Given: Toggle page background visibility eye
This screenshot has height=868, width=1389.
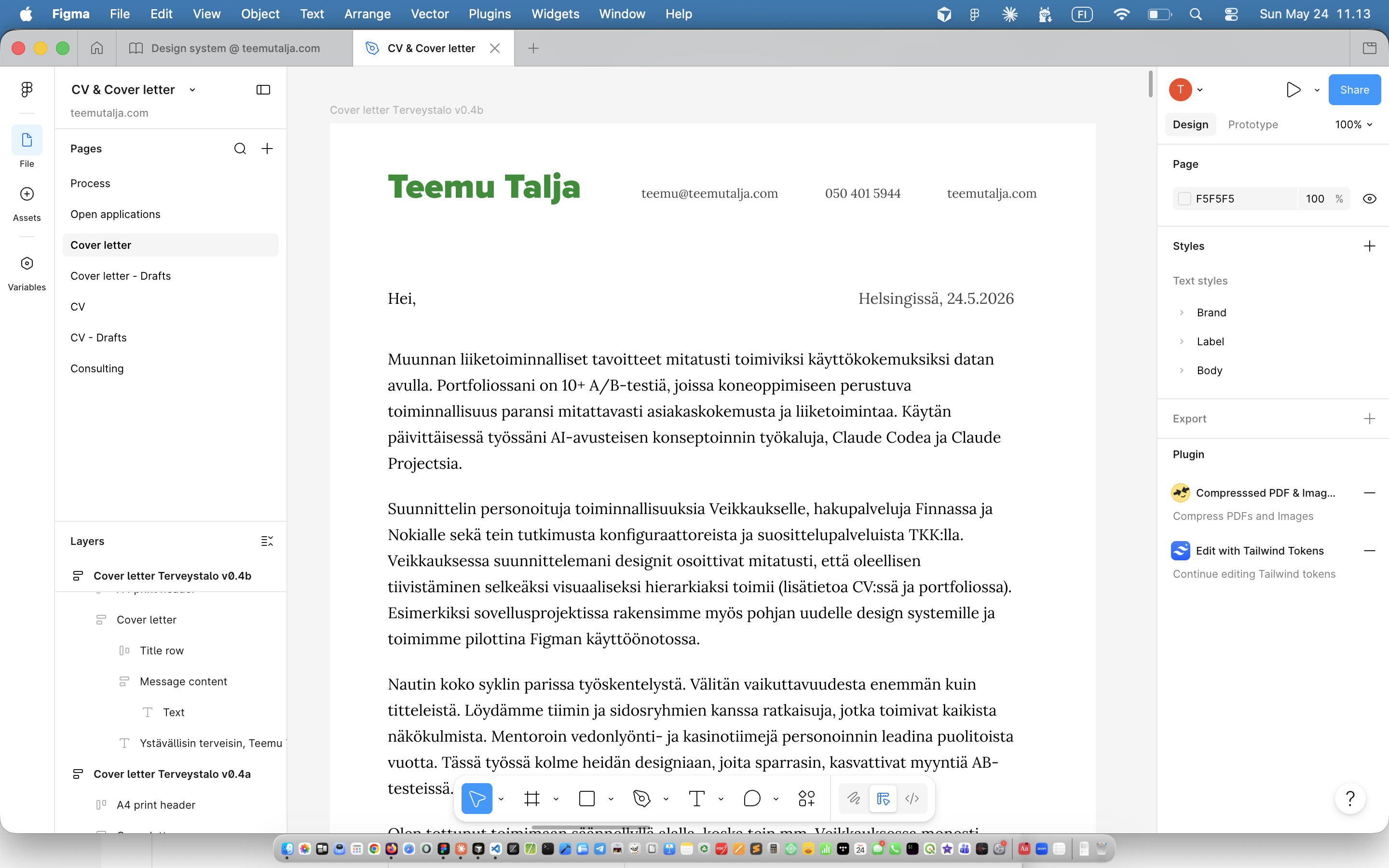Looking at the screenshot, I should coord(1370,199).
